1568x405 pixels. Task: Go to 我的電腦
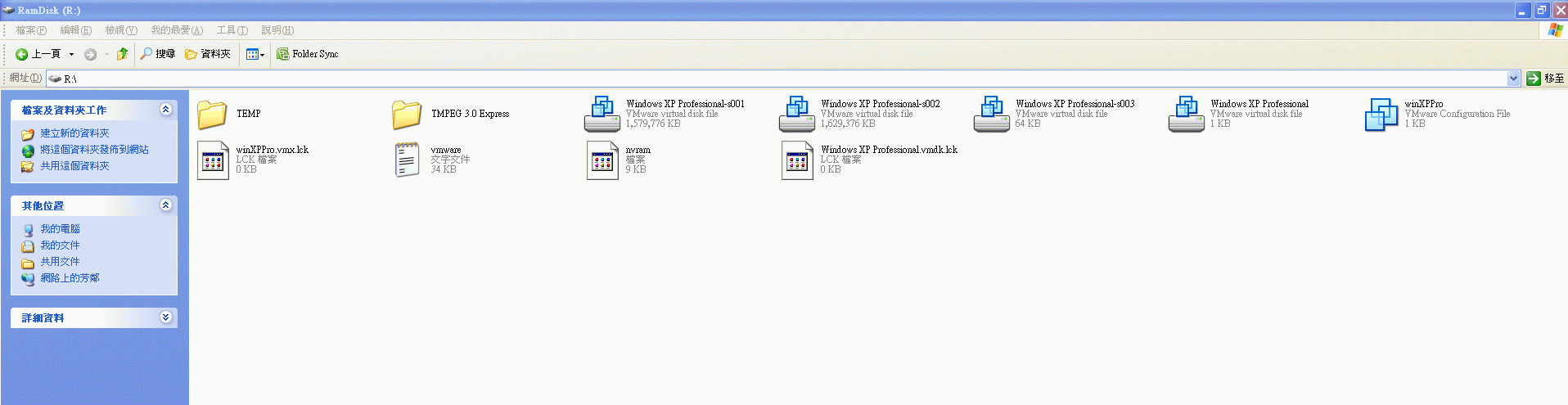pos(60,229)
